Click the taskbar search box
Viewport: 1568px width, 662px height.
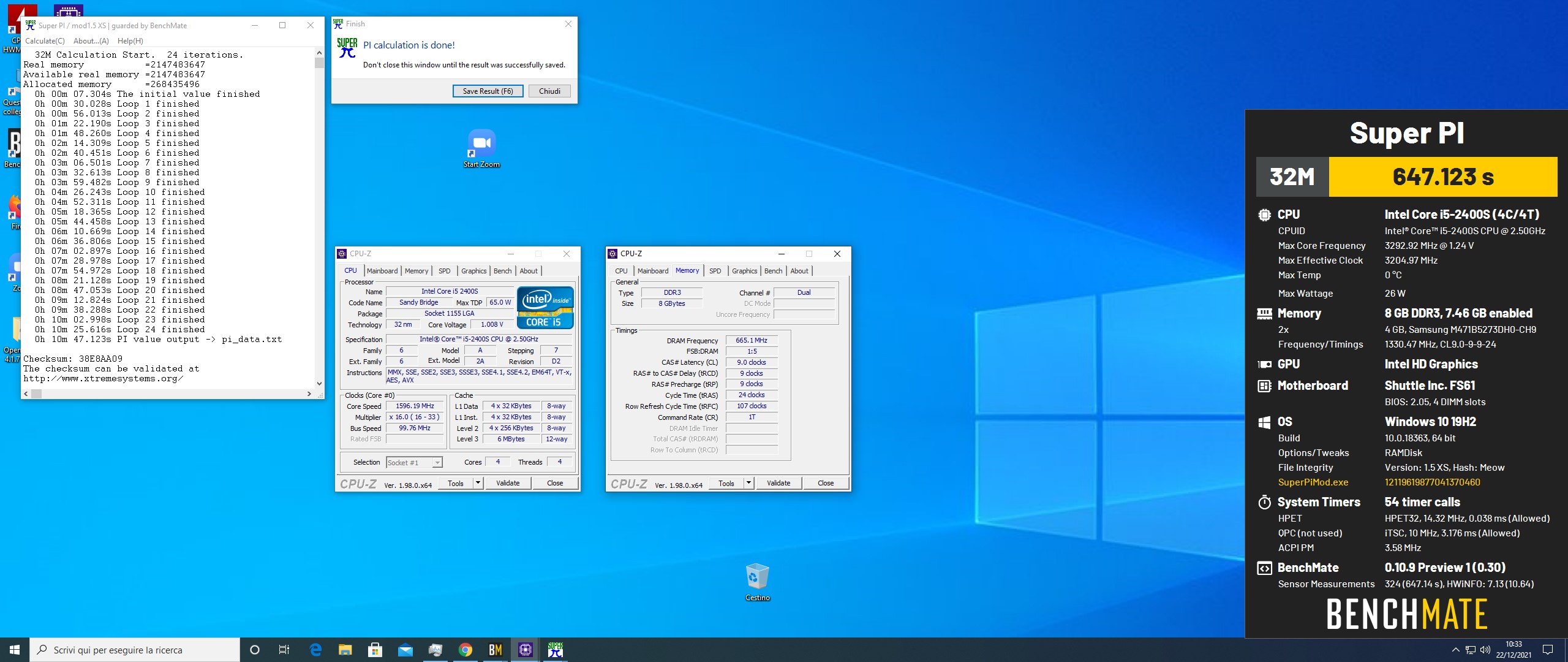click(x=135, y=650)
